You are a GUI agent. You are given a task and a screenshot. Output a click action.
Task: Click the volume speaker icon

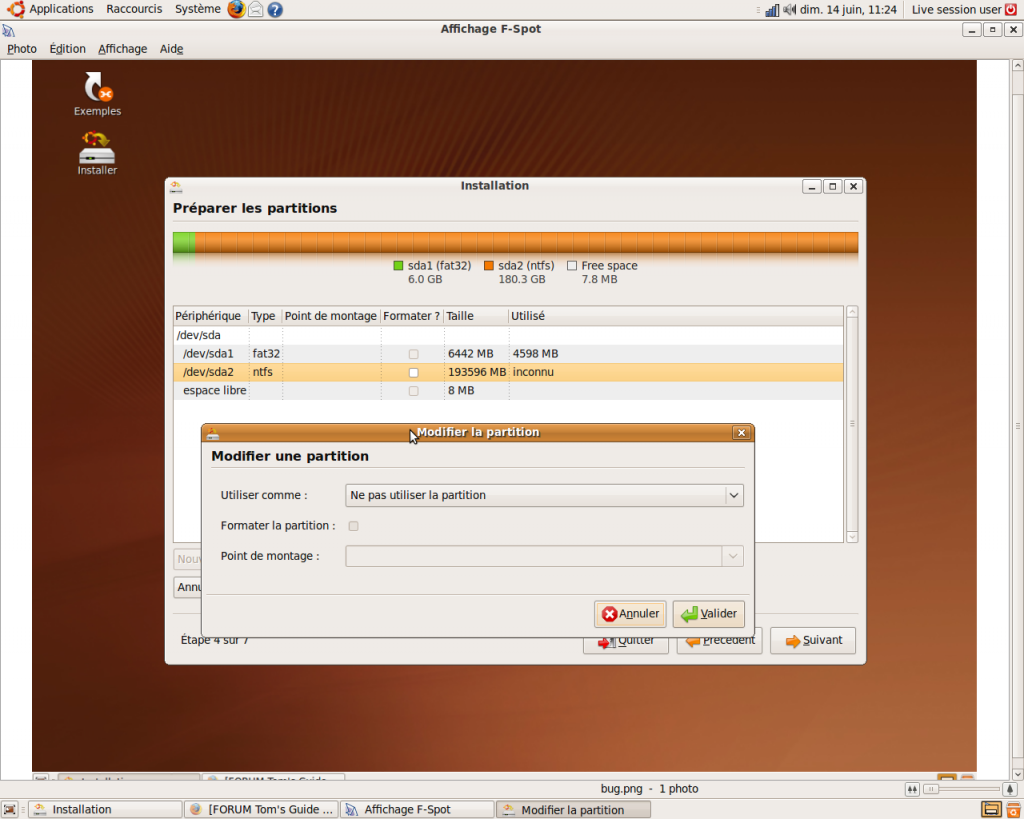tap(790, 10)
